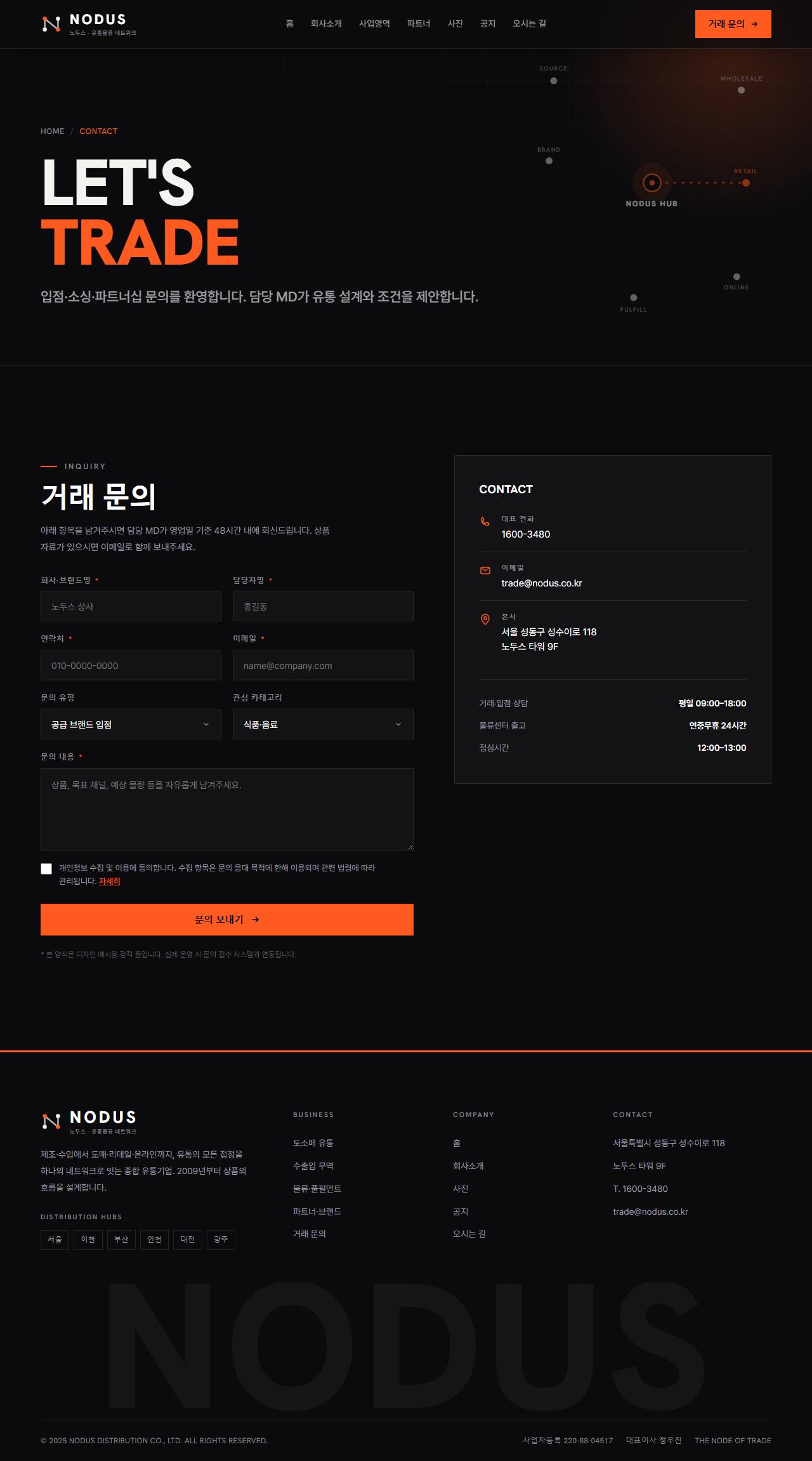The width and height of the screenshot is (812, 1461).
Task: Focus the 회사·브랜드명 input field
Action: [x=131, y=607]
